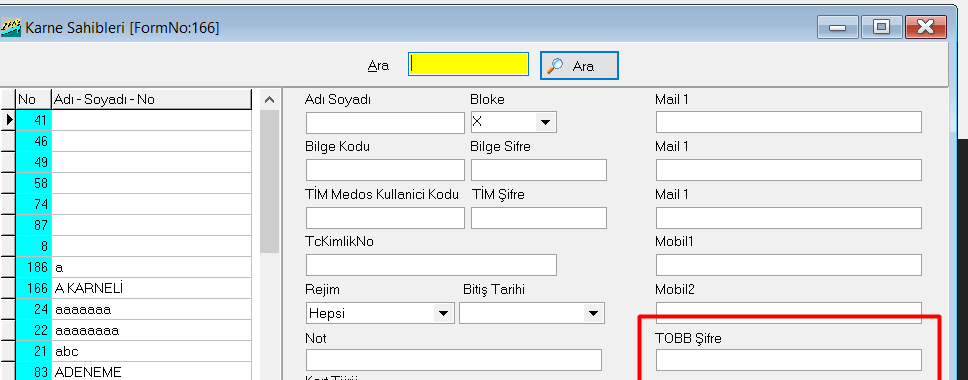Click the TOBB Şifre input field
This screenshot has height=380, width=968.
(x=788, y=360)
